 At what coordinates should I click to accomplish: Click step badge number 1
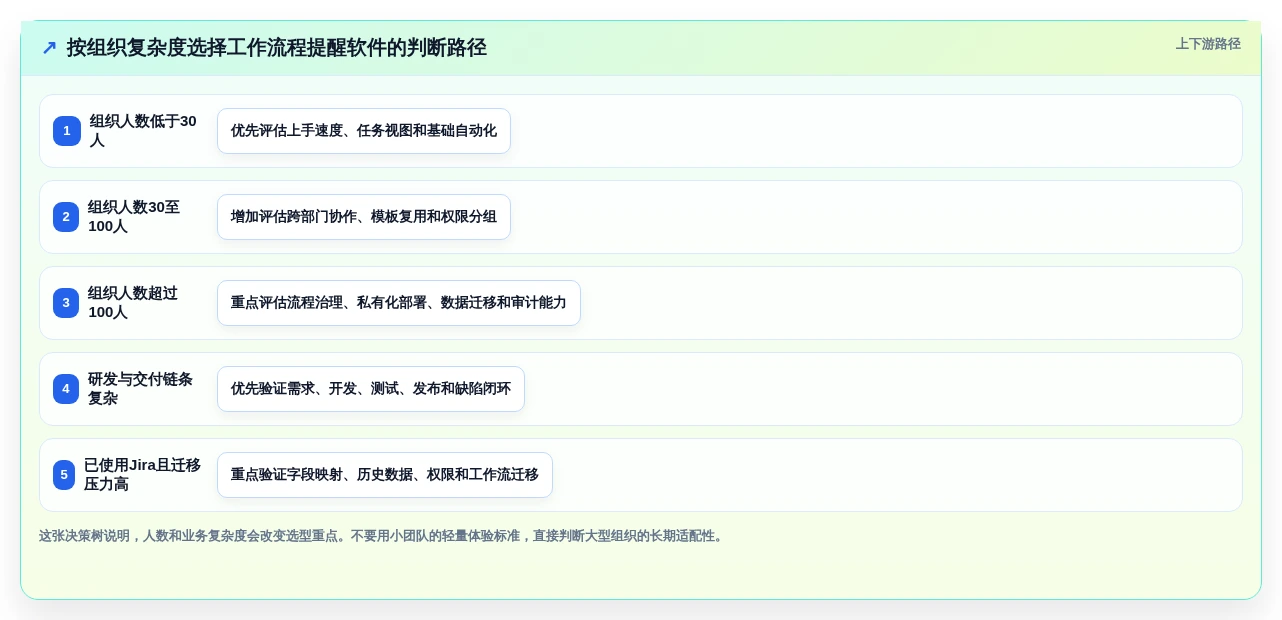click(67, 131)
